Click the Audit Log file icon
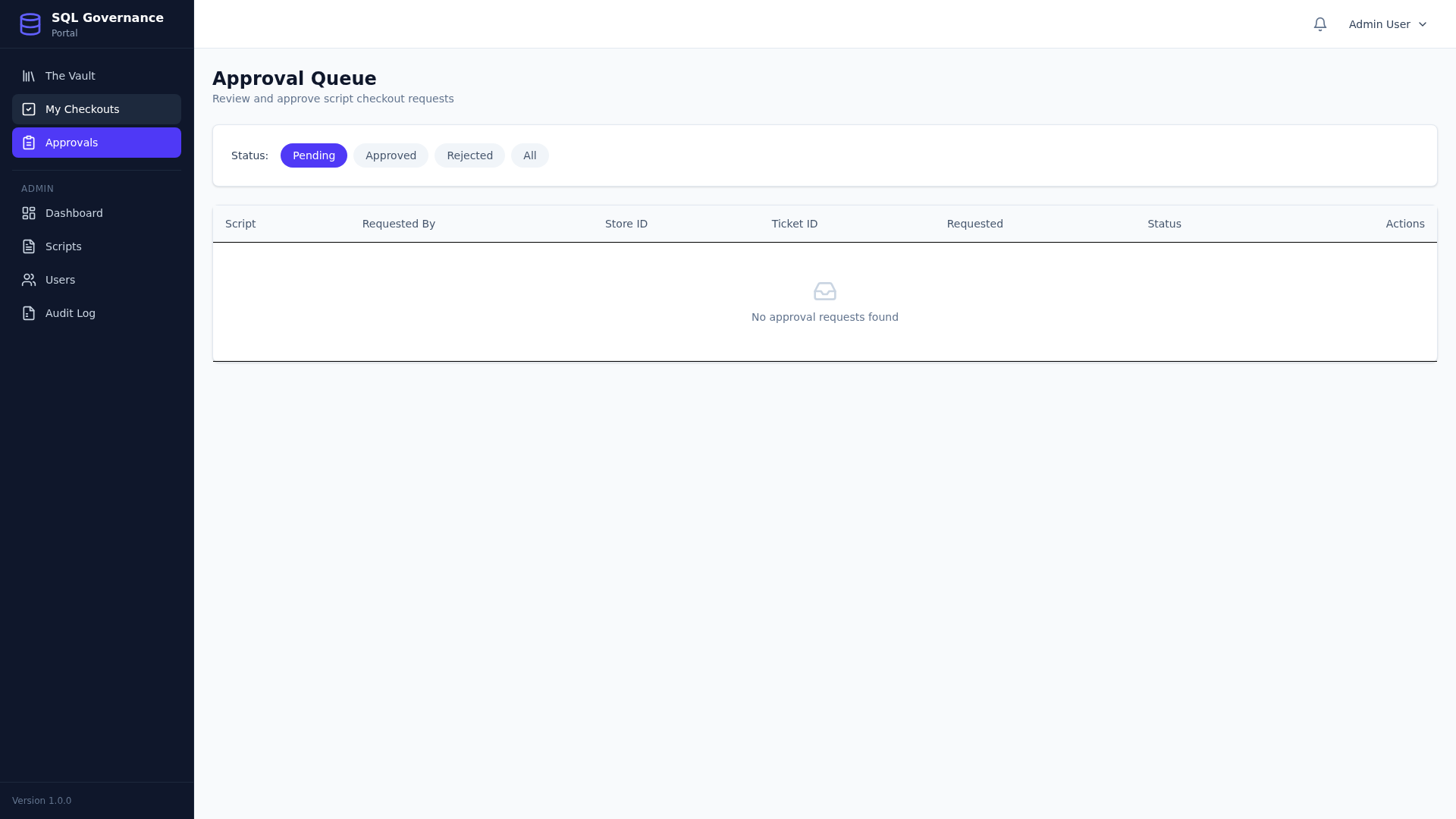Image resolution: width=1456 pixels, height=819 pixels. coord(29,313)
